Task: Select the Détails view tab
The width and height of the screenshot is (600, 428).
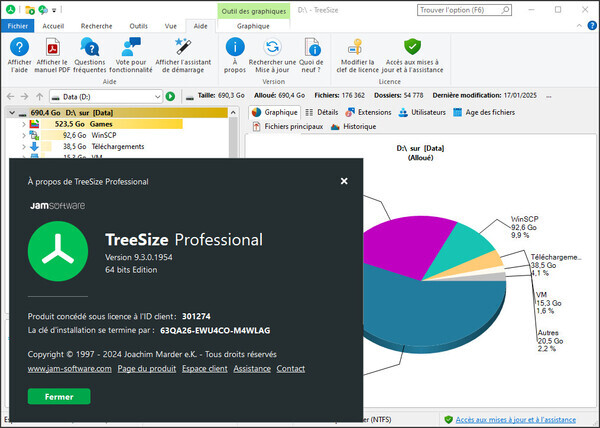Action: (x=321, y=112)
